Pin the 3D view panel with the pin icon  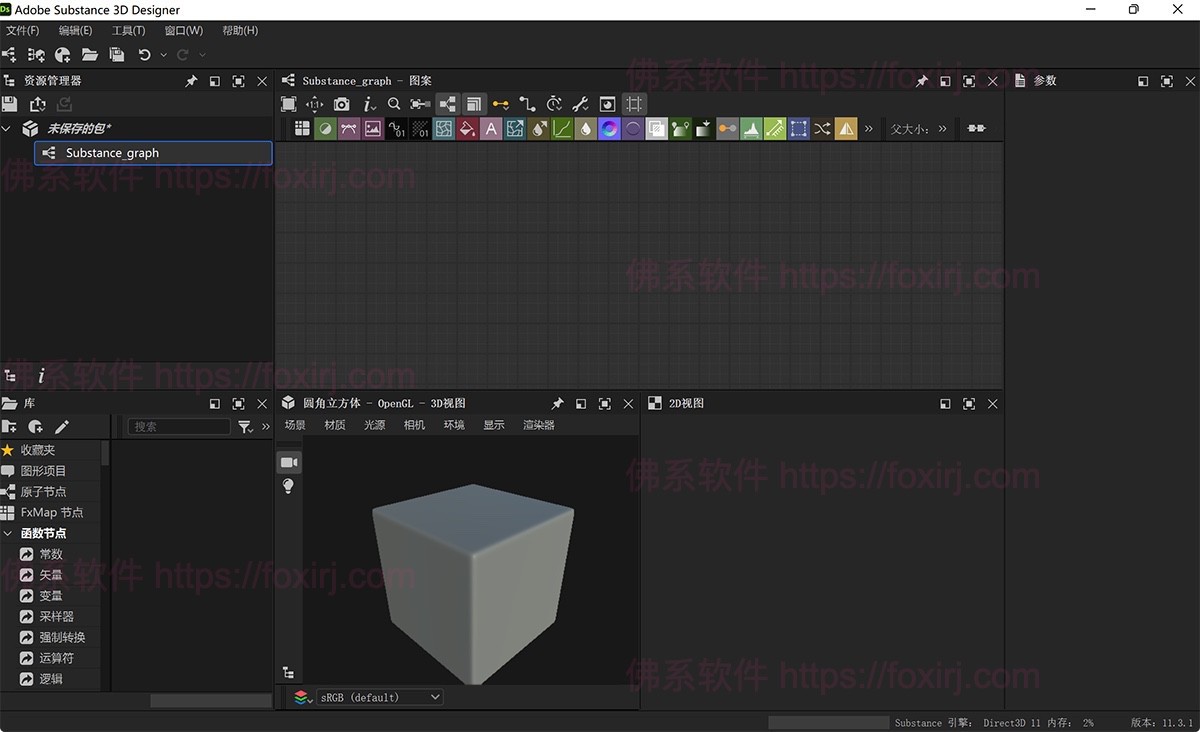pyautogui.click(x=557, y=403)
